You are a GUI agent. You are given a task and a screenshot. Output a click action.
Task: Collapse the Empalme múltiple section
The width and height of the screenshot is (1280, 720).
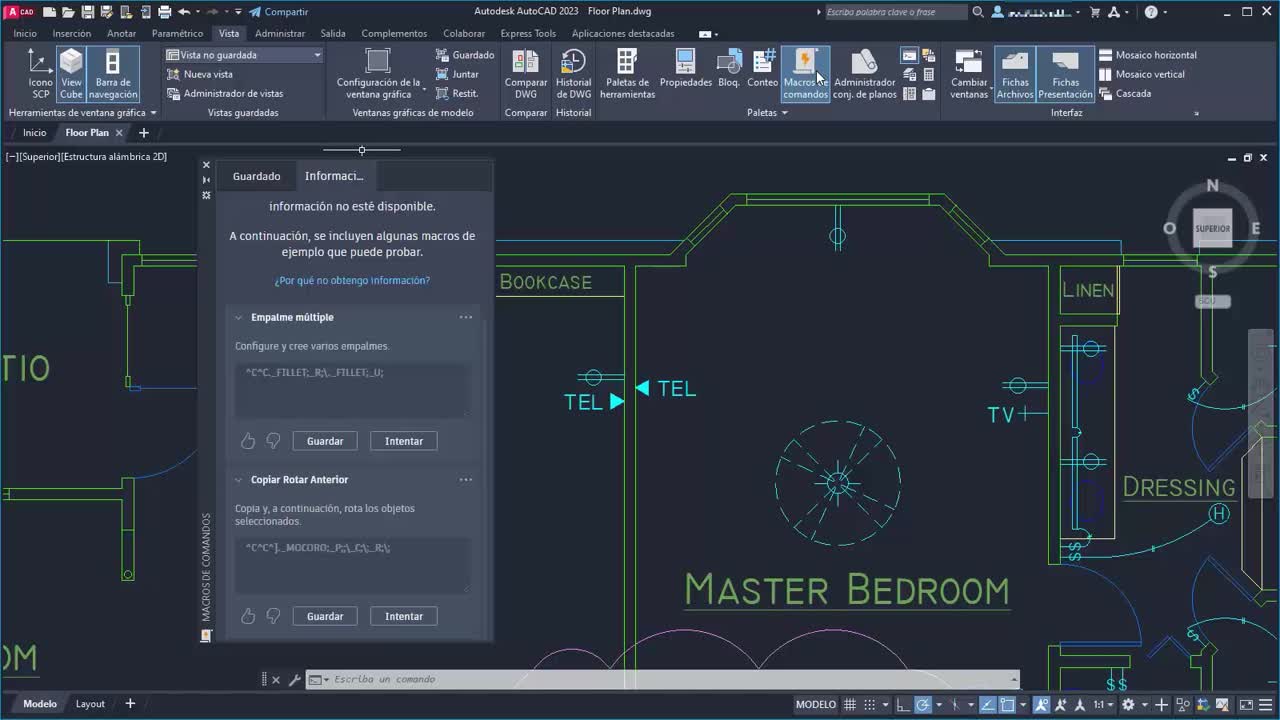[239, 318]
